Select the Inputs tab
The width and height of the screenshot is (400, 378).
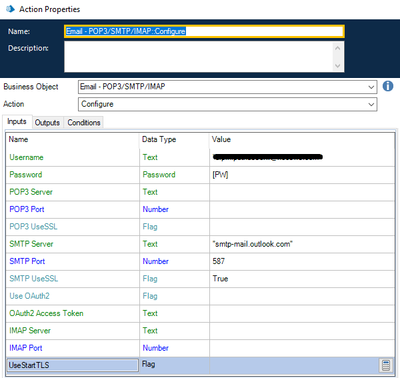tap(17, 122)
